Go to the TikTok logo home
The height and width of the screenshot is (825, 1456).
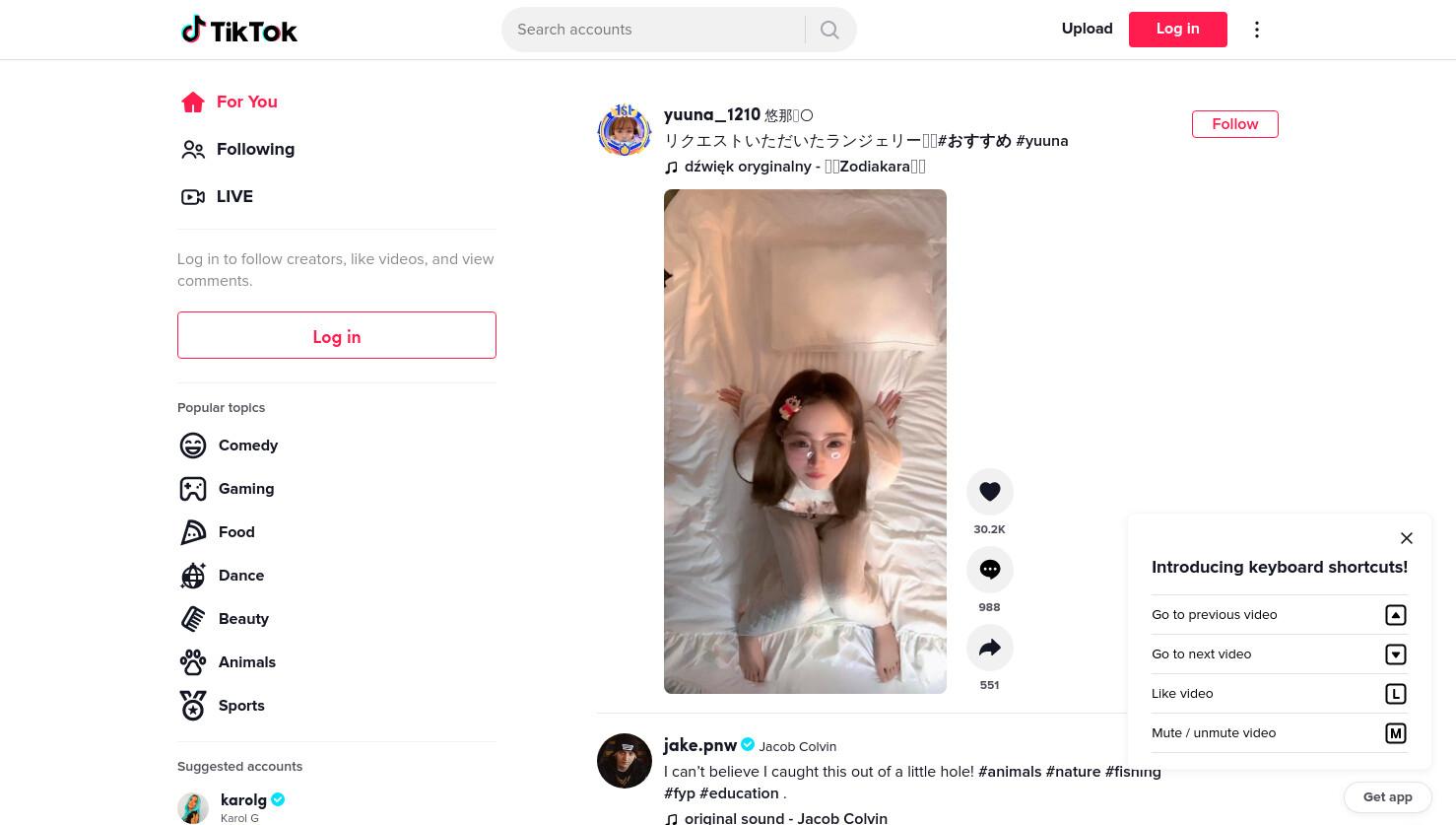tap(239, 31)
